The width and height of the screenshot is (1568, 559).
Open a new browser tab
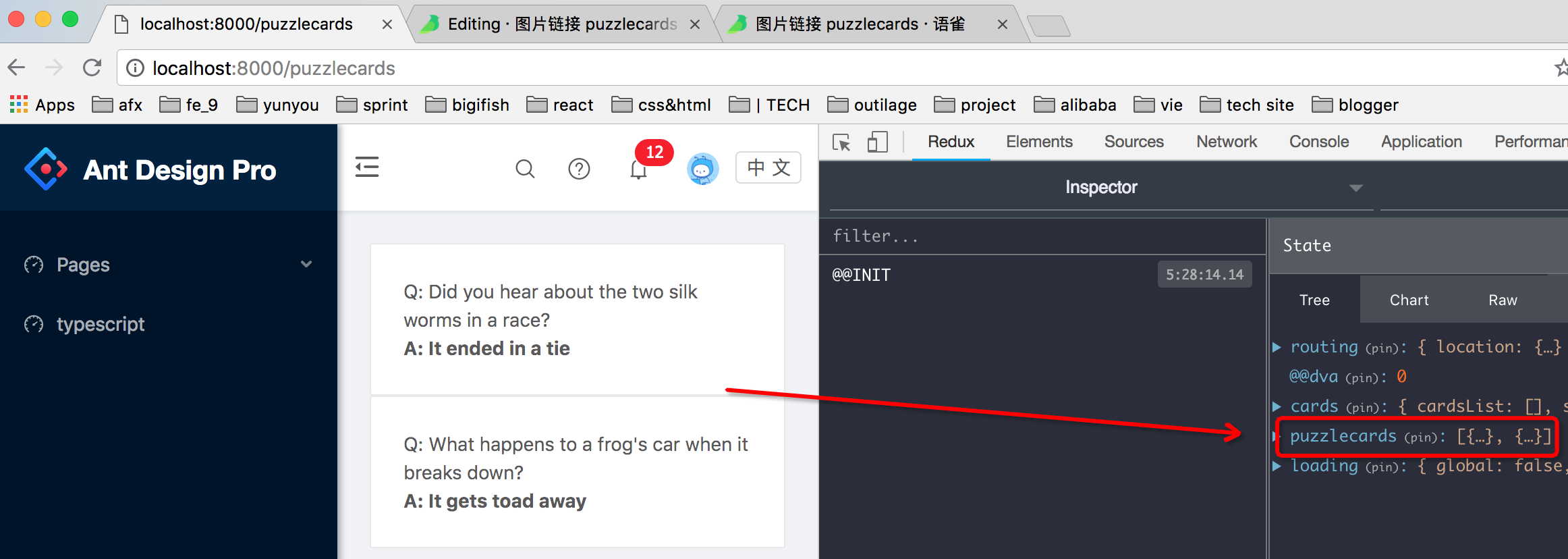coord(1050,26)
